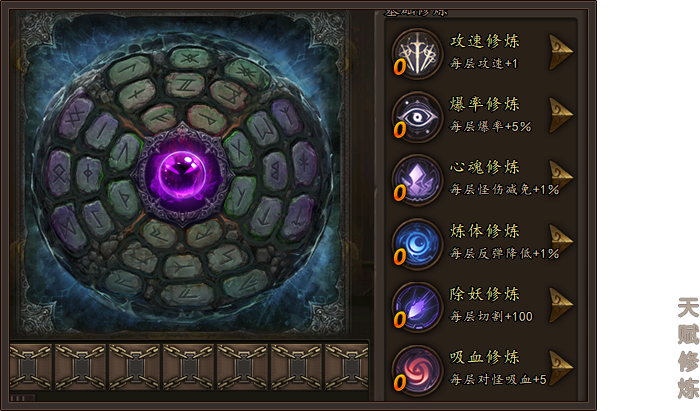The width and height of the screenshot is (700, 411).
Task: Expand 攻速修炼 with its golden arrow
Action: (x=561, y=52)
